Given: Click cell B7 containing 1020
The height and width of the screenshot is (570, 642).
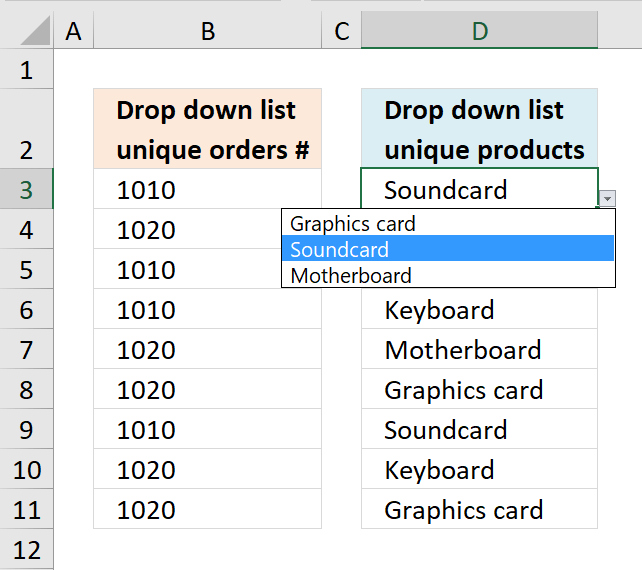Looking at the screenshot, I should [x=208, y=349].
